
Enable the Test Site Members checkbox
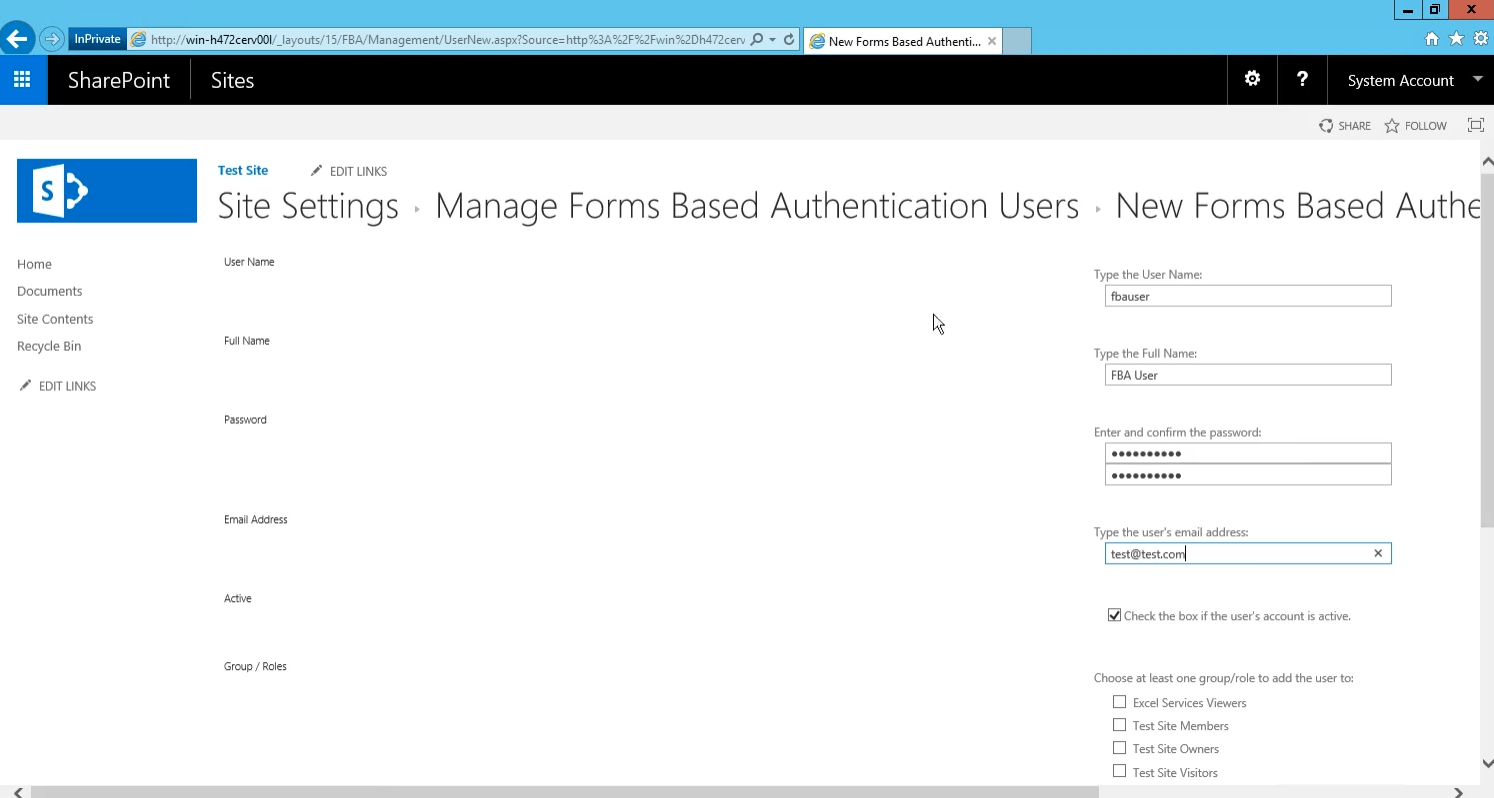click(x=1119, y=724)
